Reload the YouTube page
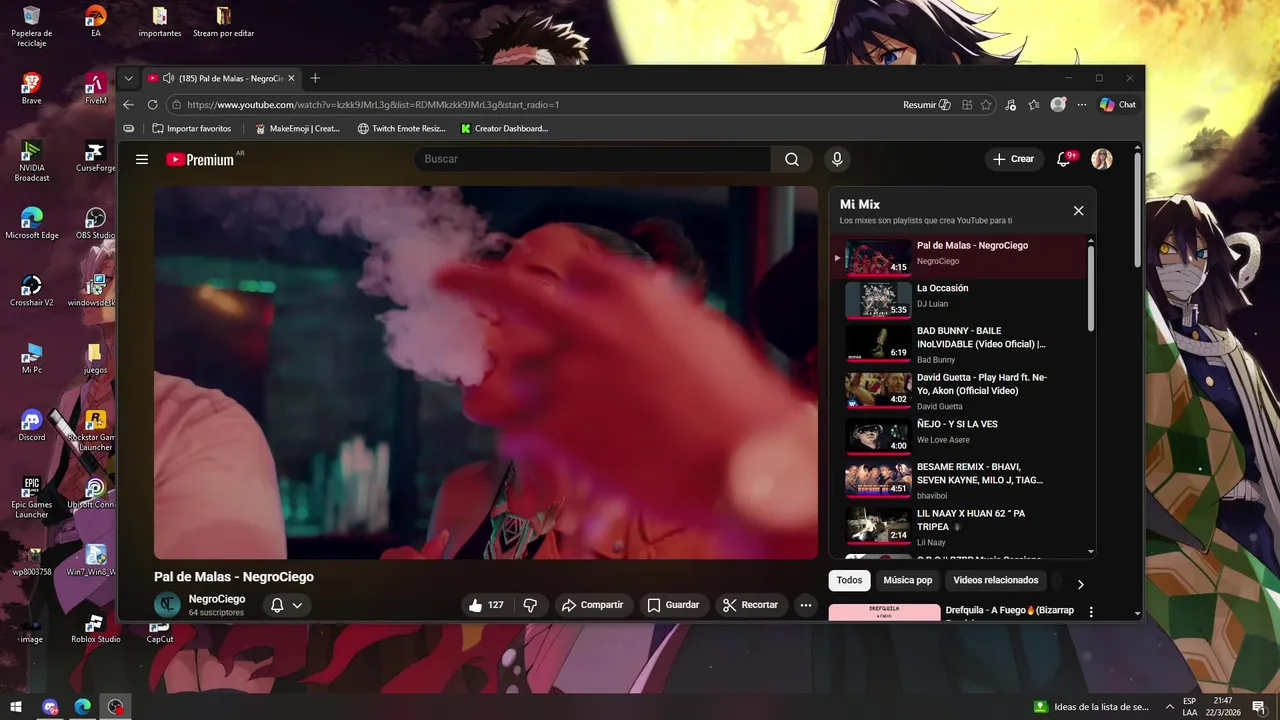This screenshot has height=720, width=1280. click(x=153, y=105)
